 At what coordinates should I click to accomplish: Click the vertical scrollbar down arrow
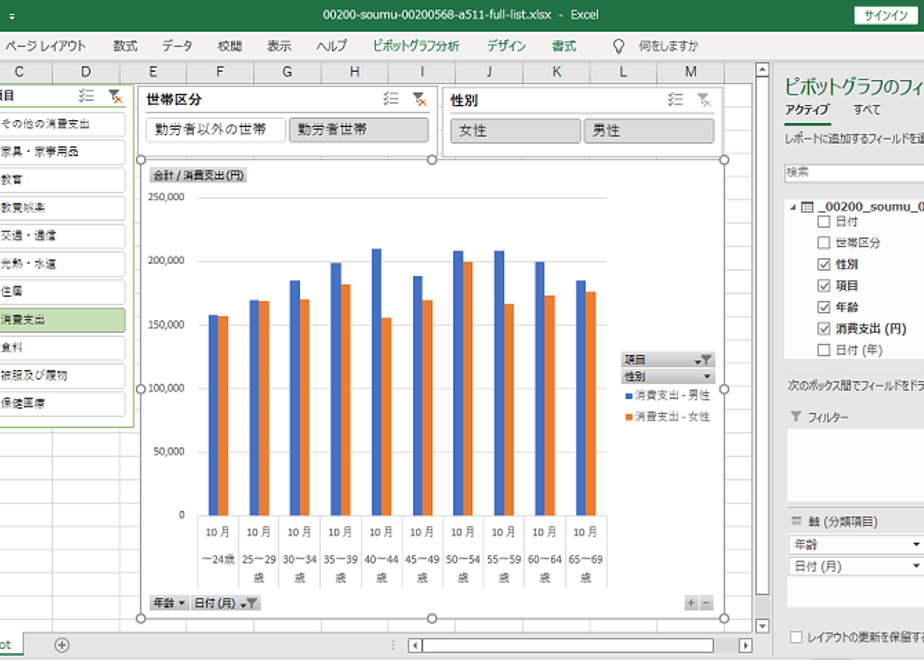coord(762,626)
